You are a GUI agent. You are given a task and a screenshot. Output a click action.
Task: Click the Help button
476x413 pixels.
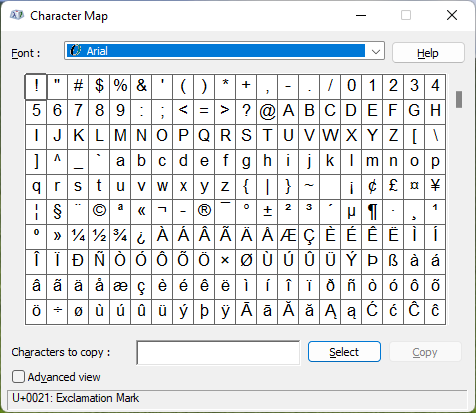pos(428,53)
